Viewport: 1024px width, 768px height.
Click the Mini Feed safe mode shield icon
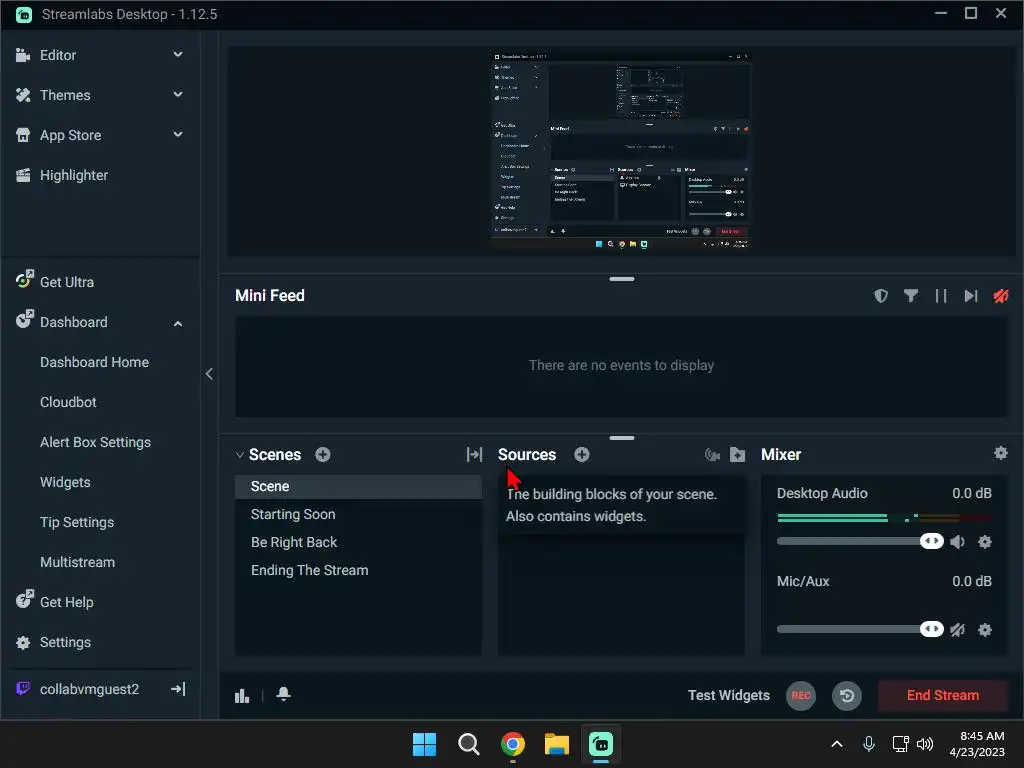pyautogui.click(x=881, y=296)
